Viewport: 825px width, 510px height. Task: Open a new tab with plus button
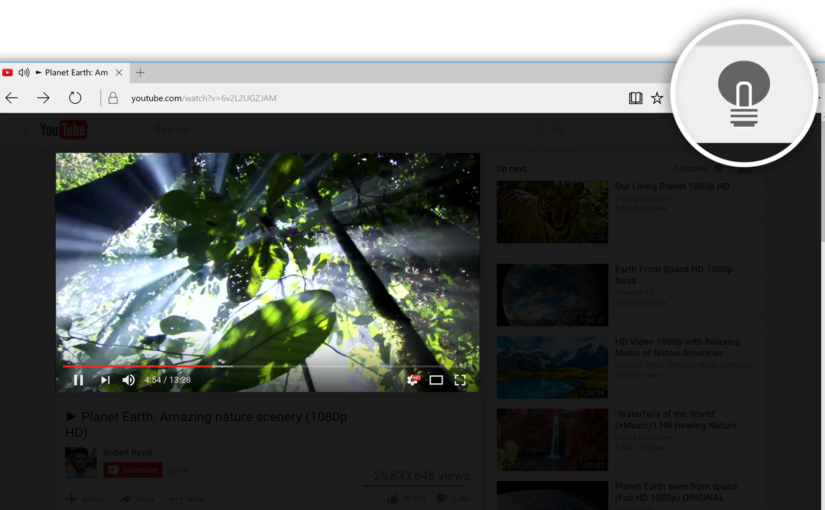[140, 73]
